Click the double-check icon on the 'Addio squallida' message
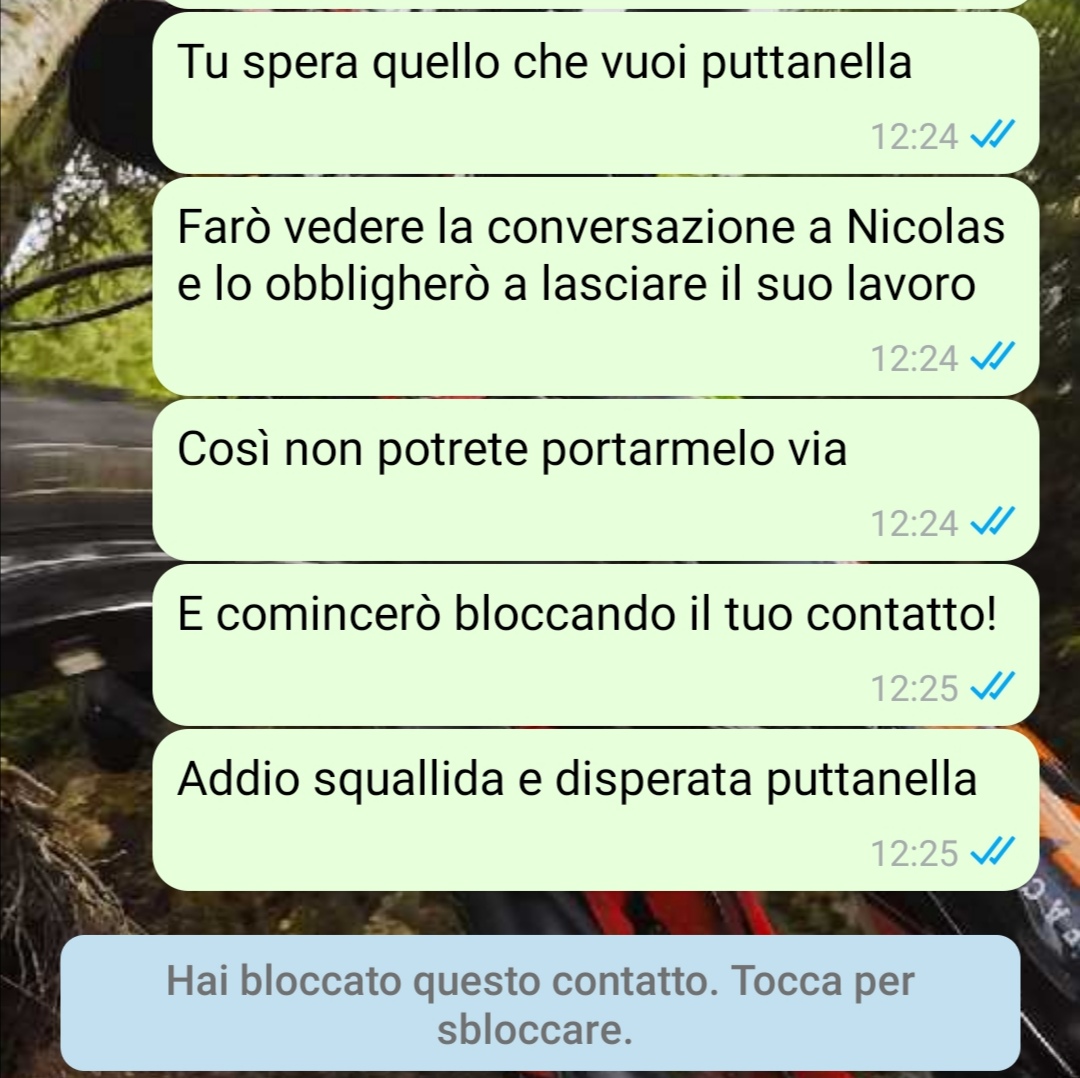Screen dimensions: 1080x1078 993,852
